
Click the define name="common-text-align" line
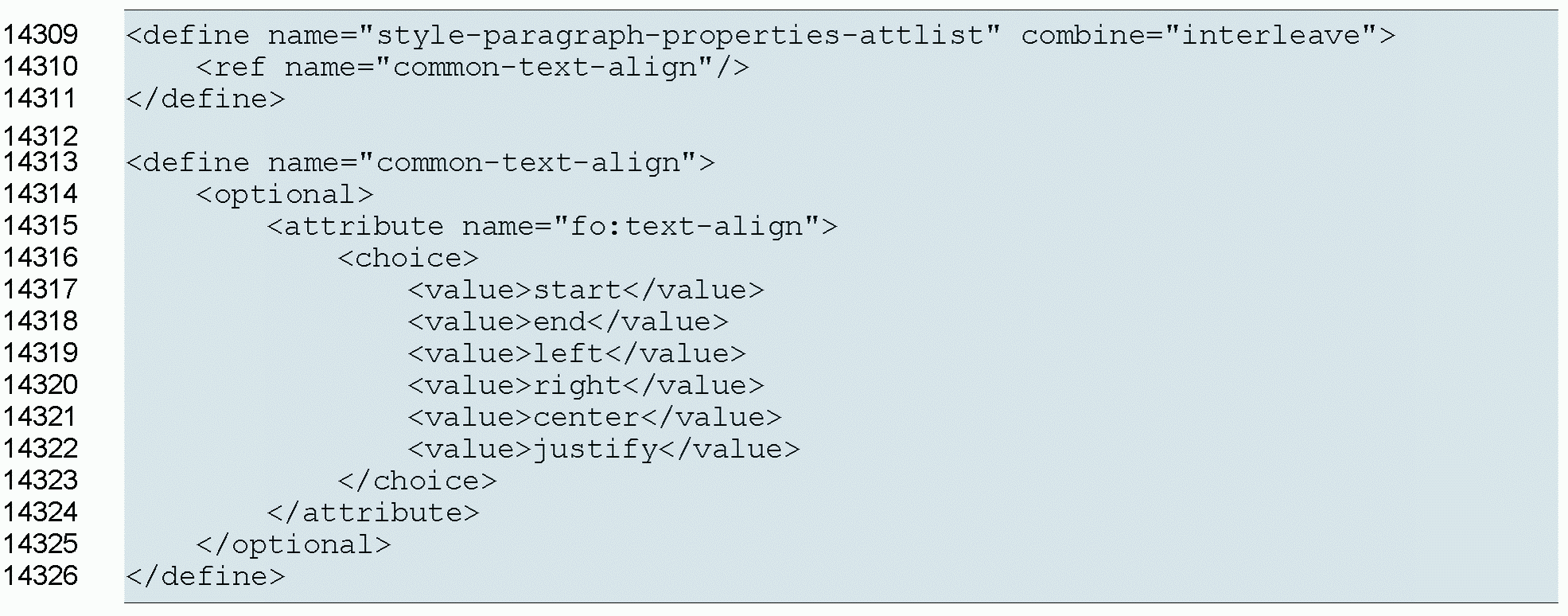click(420, 163)
